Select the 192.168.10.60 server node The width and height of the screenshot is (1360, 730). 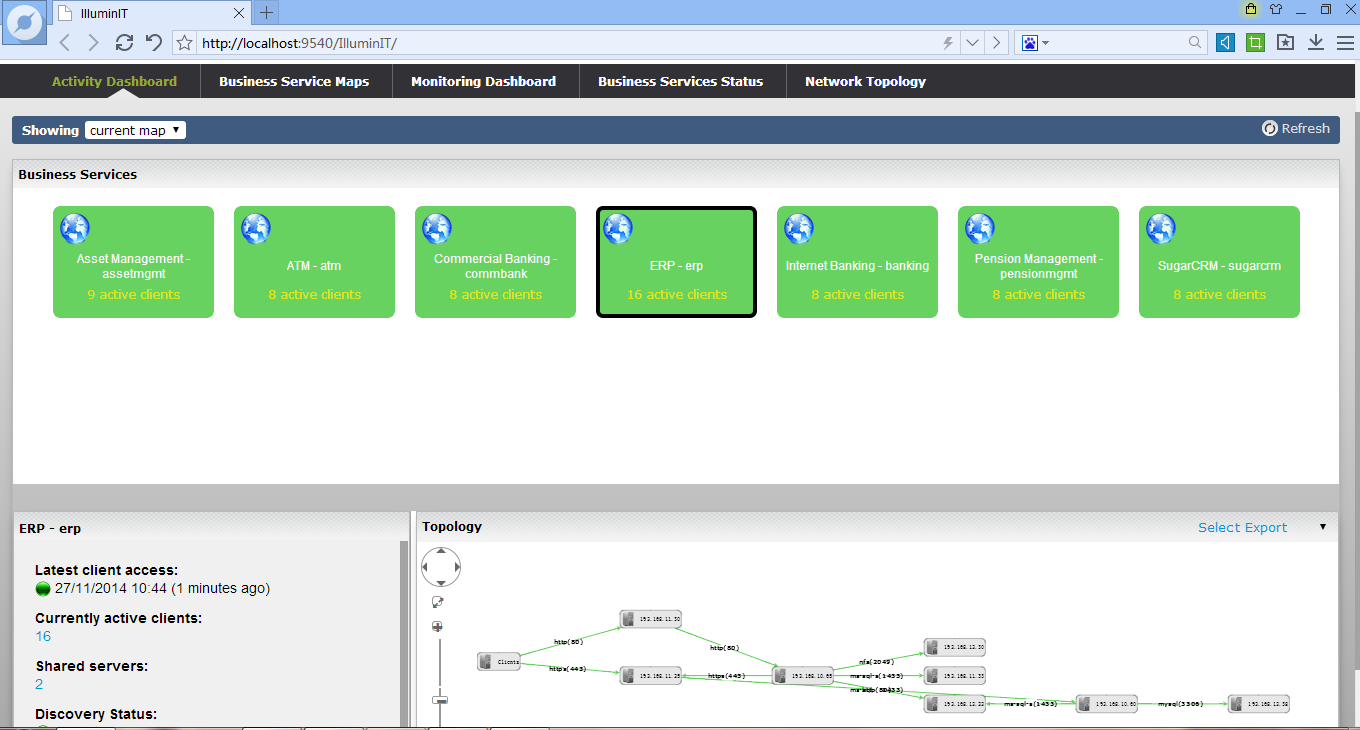click(1107, 703)
